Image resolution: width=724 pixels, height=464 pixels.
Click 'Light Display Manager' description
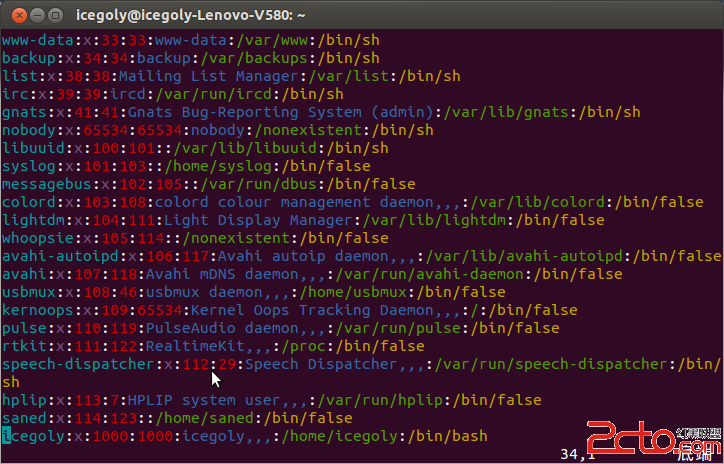tap(258, 220)
